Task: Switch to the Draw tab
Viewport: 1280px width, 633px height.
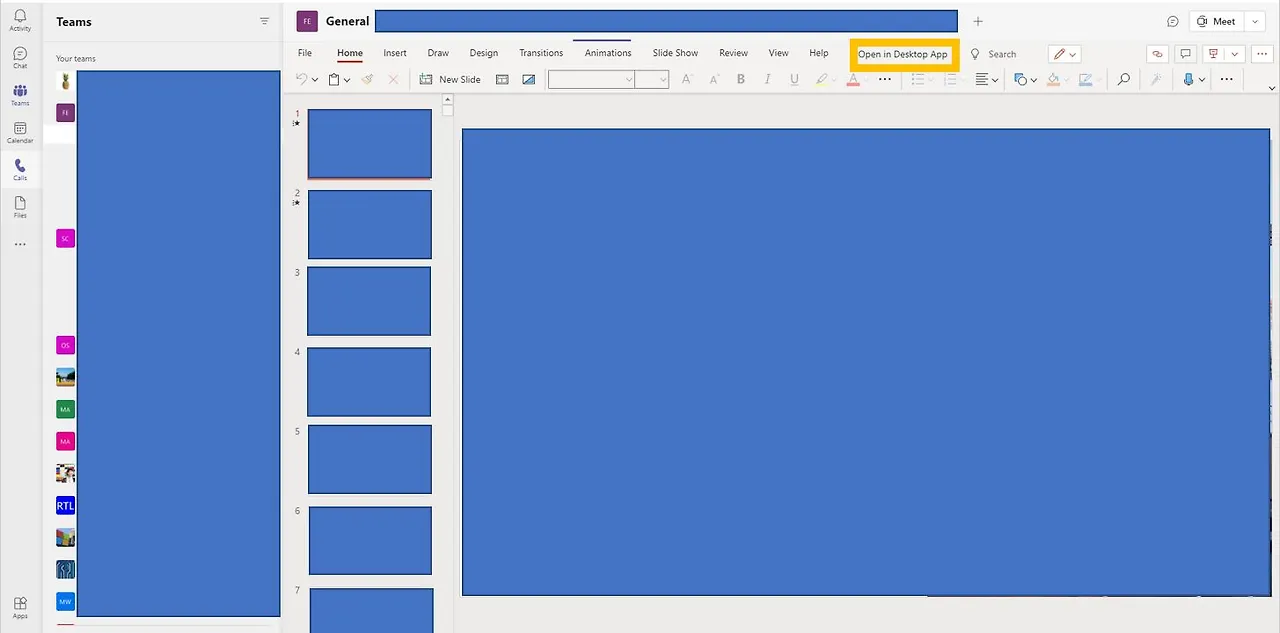Action: (x=438, y=53)
